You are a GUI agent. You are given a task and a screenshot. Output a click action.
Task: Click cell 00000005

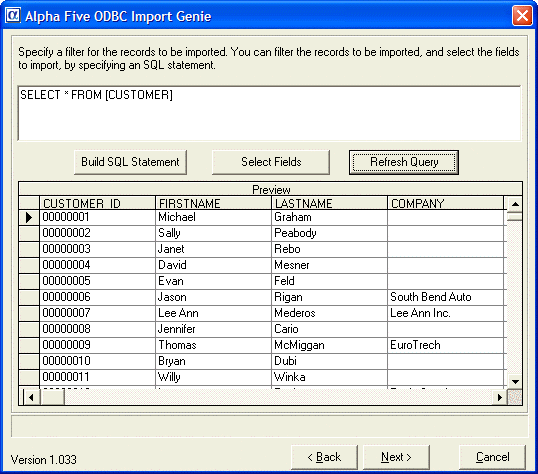tap(97, 281)
